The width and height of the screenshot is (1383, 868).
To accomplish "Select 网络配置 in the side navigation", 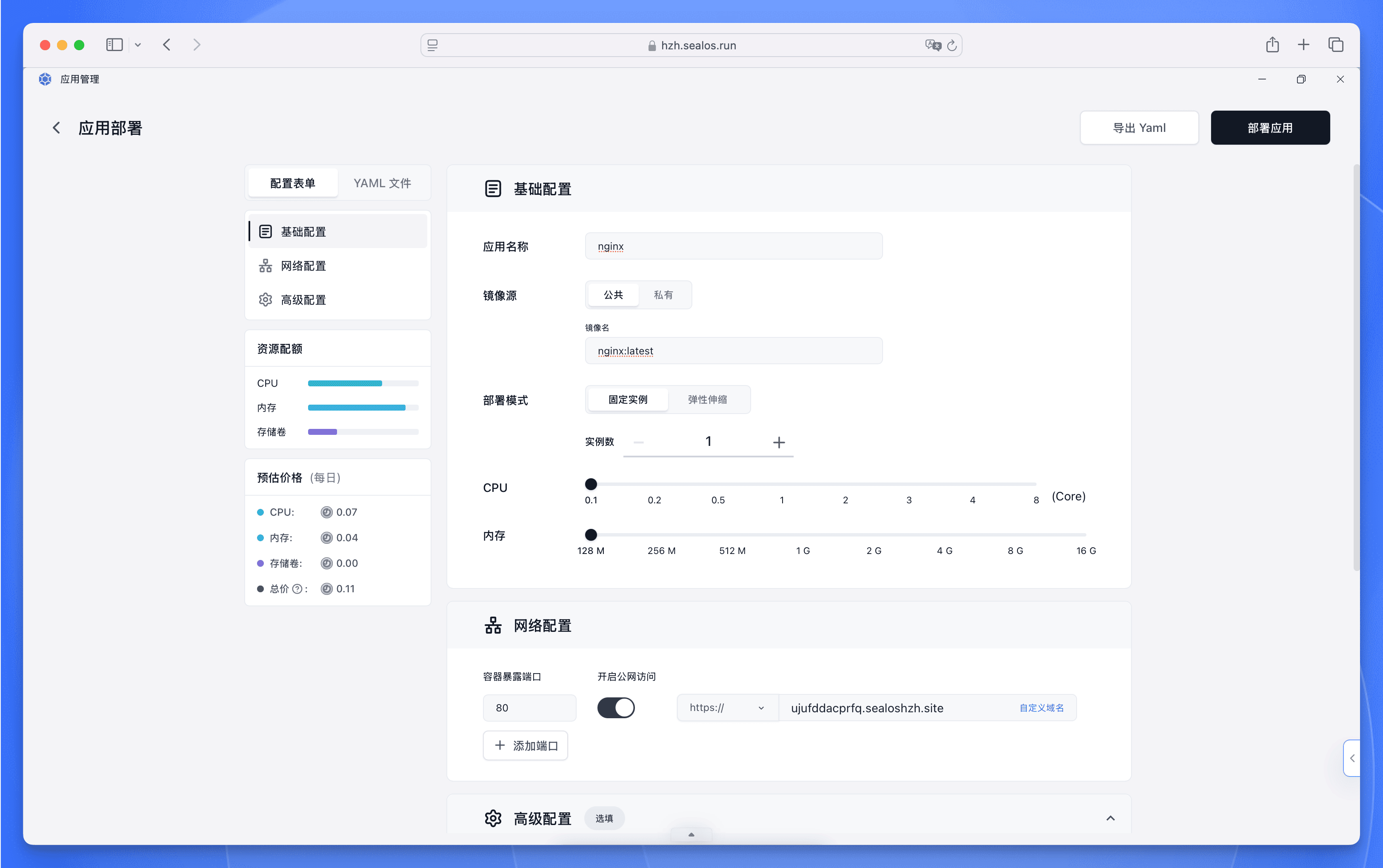I will 337,266.
